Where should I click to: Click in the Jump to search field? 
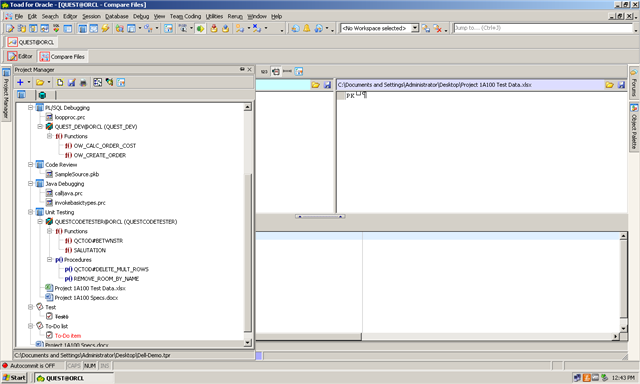point(543,28)
